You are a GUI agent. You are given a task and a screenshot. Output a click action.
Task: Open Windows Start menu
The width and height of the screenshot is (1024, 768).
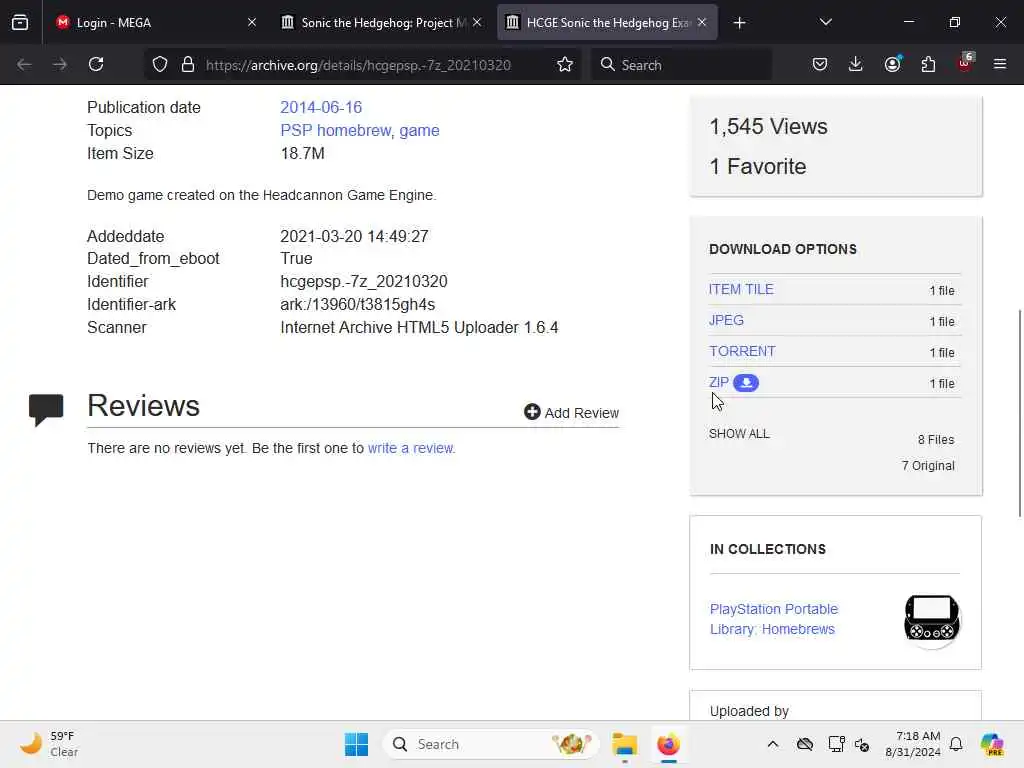pos(356,744)
